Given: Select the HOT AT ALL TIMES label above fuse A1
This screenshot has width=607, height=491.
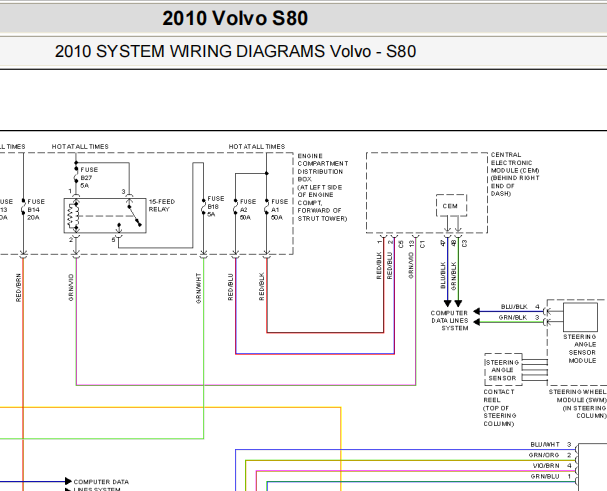Looking at the screenshot, I should pos(257,146).
